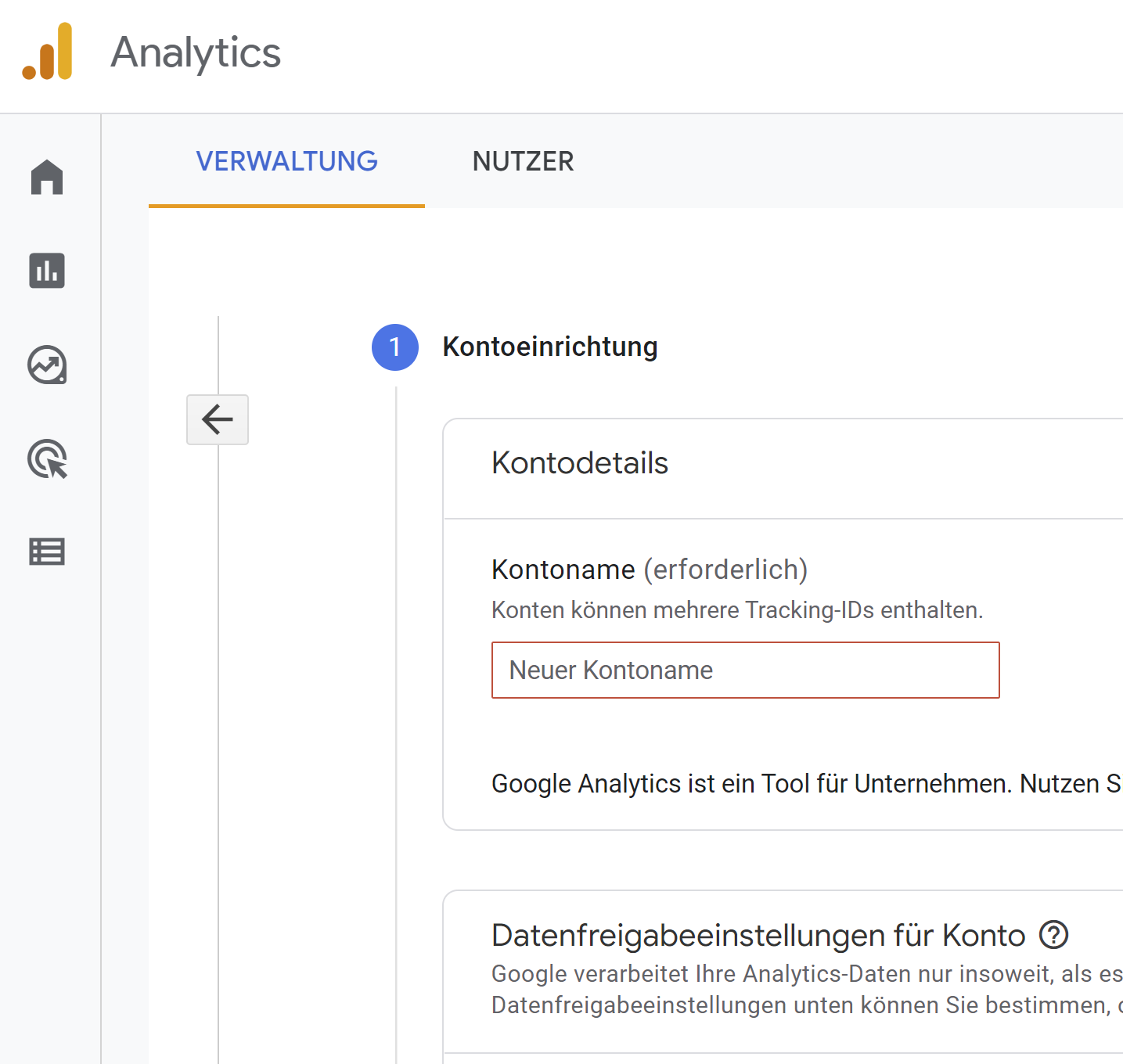Open the Verwaltung list icon in the sidebar

(x=47, y=552)
